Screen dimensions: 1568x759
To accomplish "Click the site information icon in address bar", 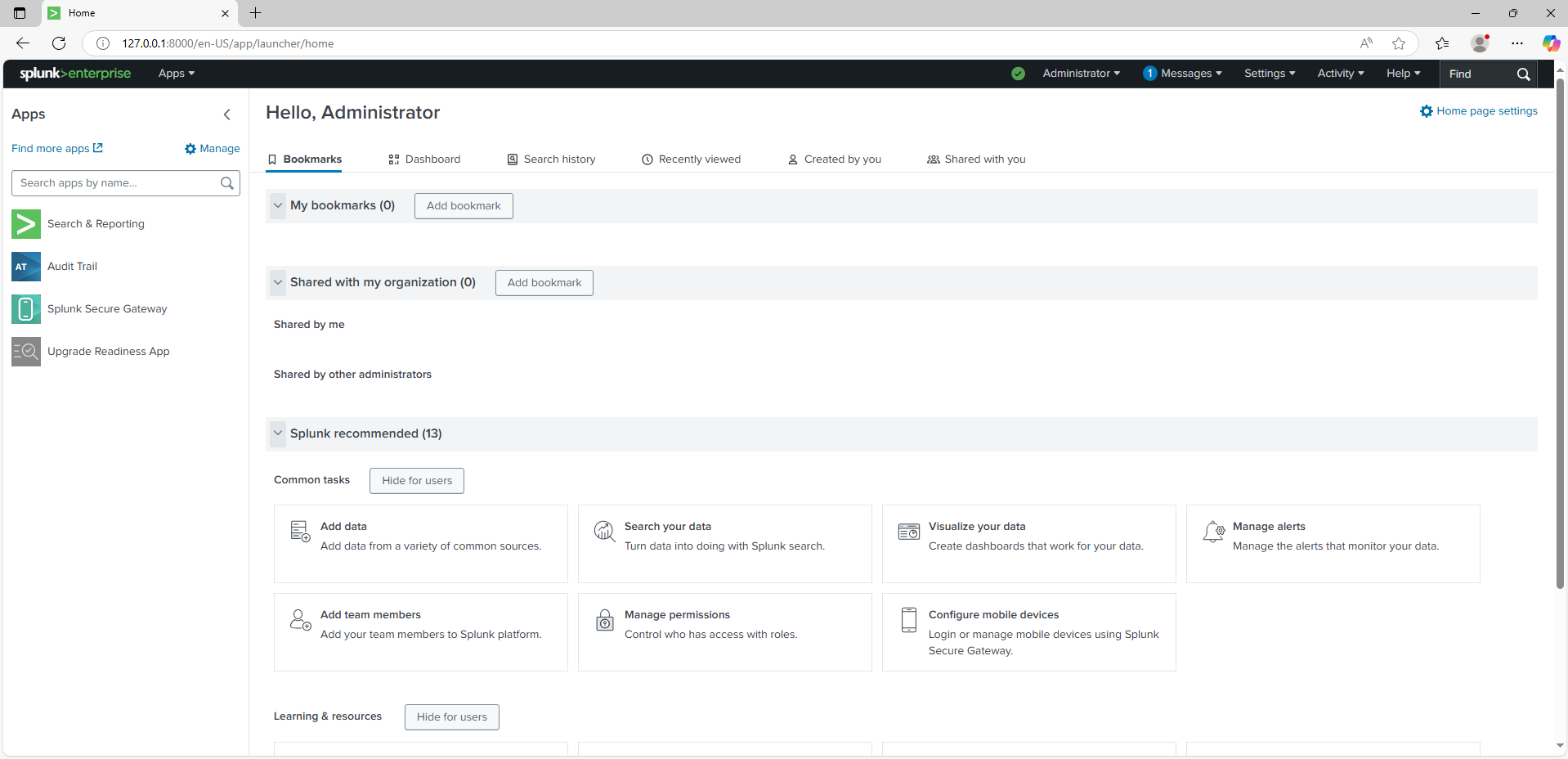I will (x=103, y=43).
